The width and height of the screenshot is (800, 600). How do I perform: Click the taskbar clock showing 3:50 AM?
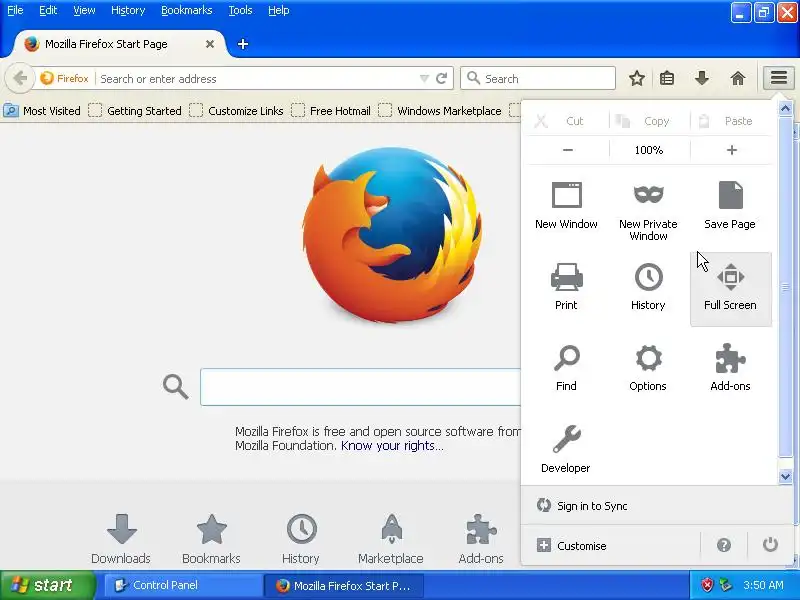[x=763, y=585]
